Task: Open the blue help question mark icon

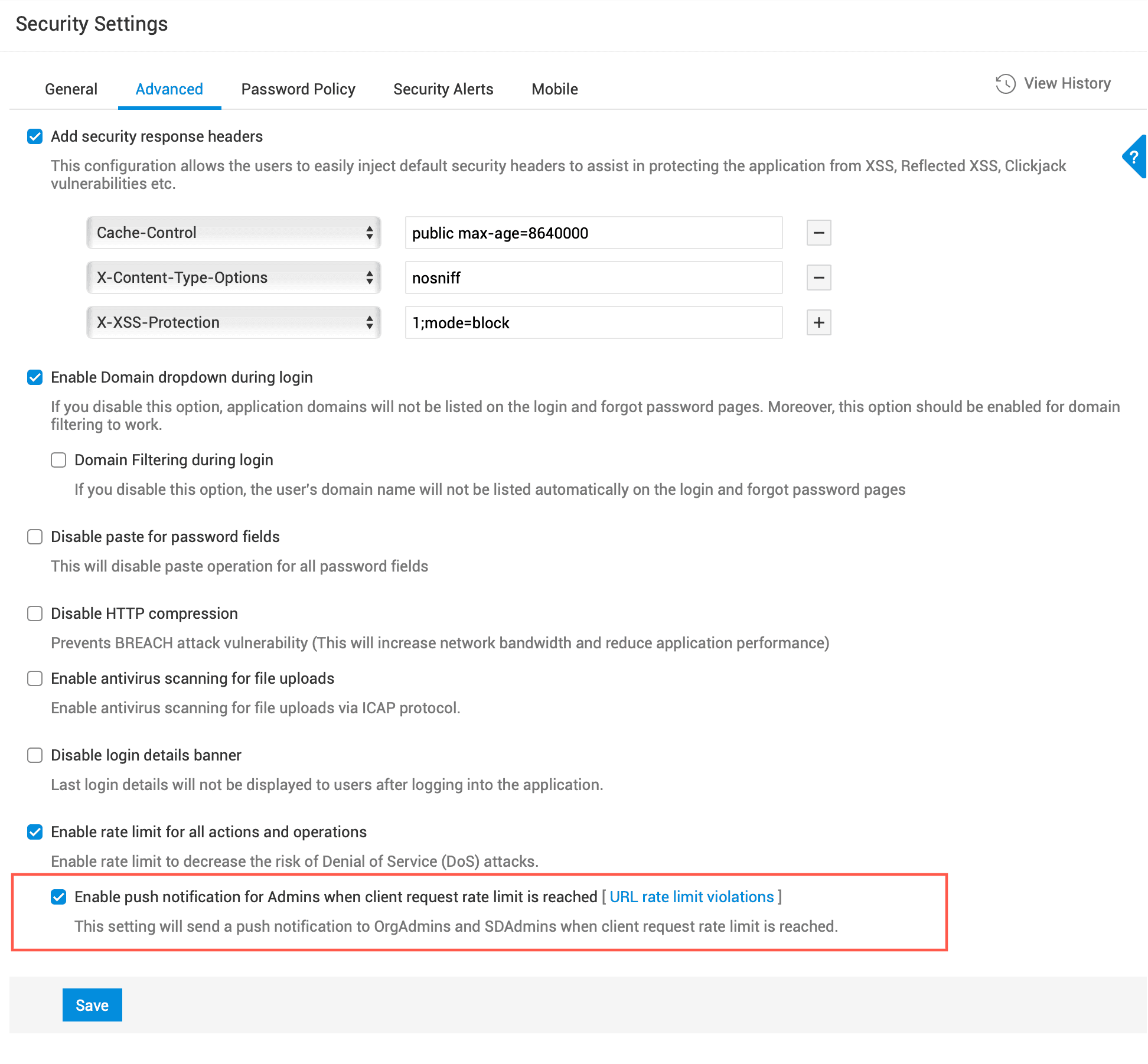Action: click(1134, 157)
